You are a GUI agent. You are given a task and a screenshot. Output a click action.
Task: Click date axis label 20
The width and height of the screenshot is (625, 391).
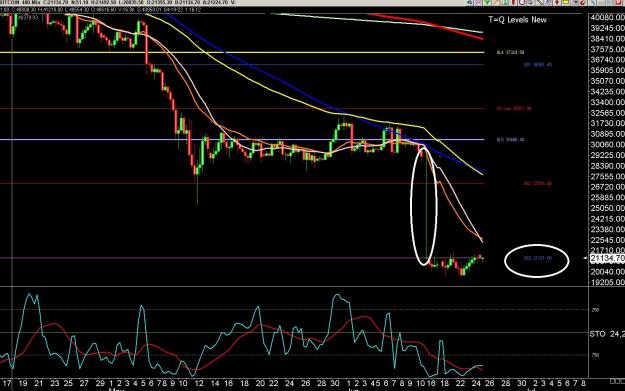pos(260,383)
